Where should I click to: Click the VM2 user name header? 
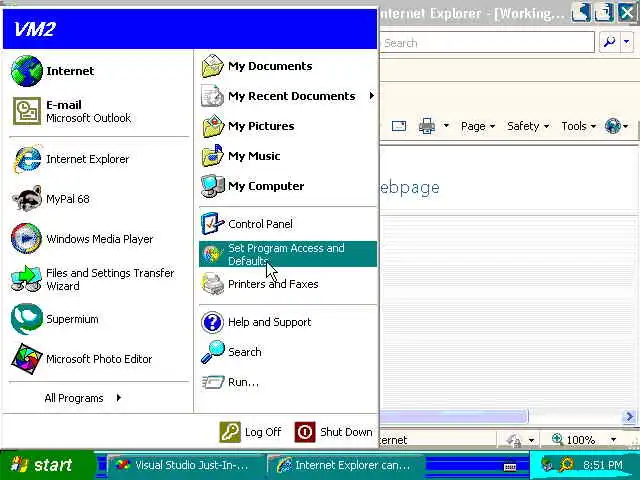click(34, 29)
